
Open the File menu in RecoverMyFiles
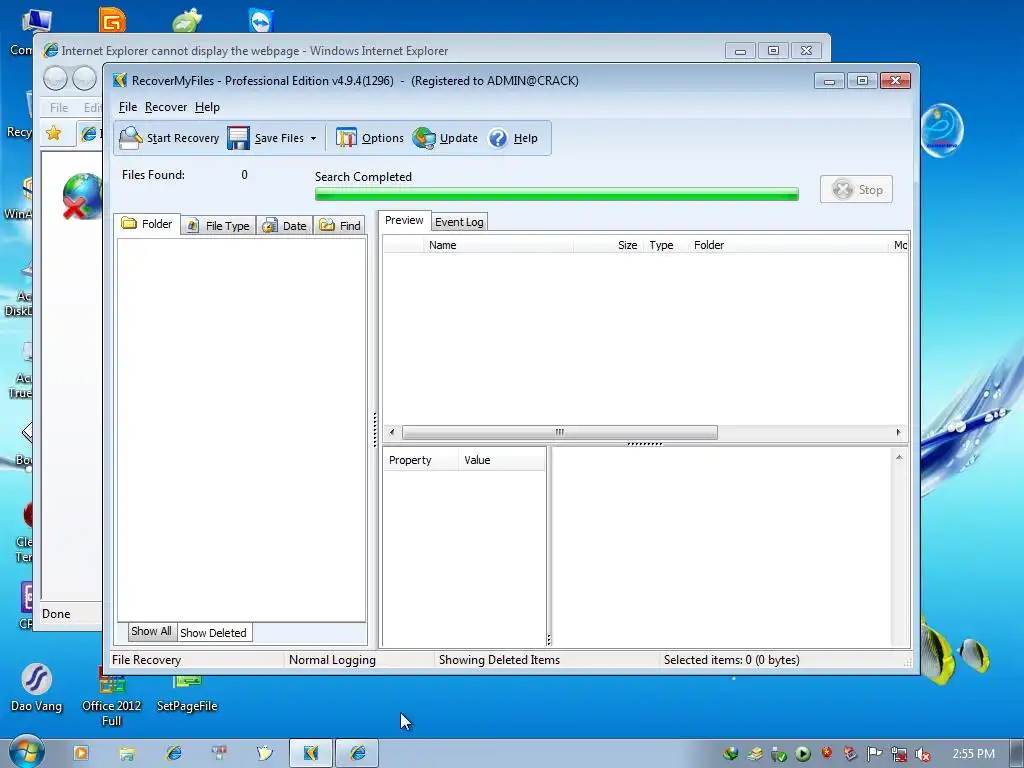[127, 107]
